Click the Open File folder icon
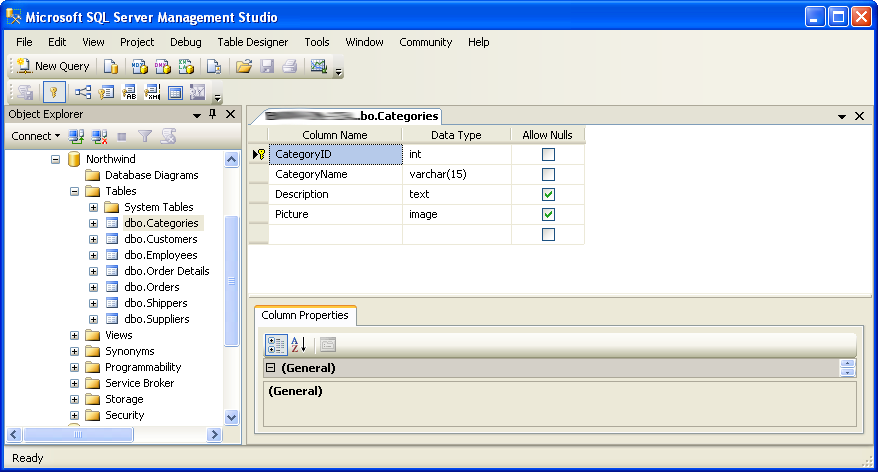Image resolution: width=878 pixels, height=472 pixels. point(244,67)
